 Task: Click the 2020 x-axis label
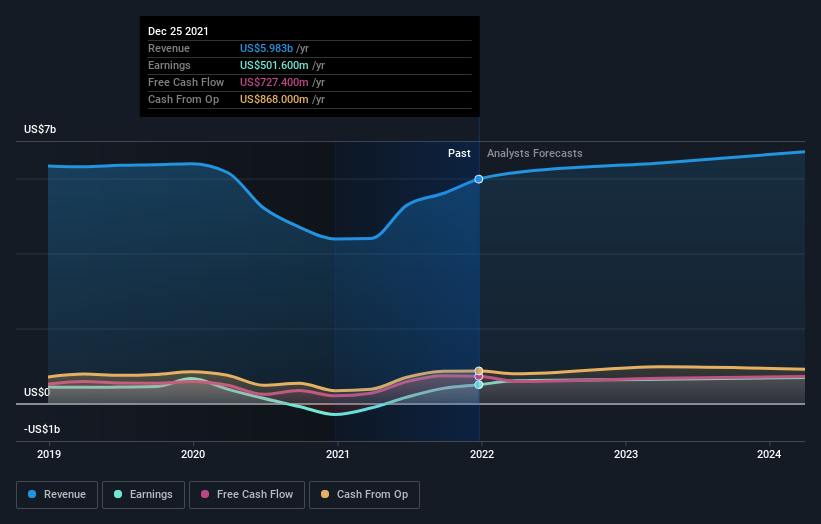click(193, 454)
